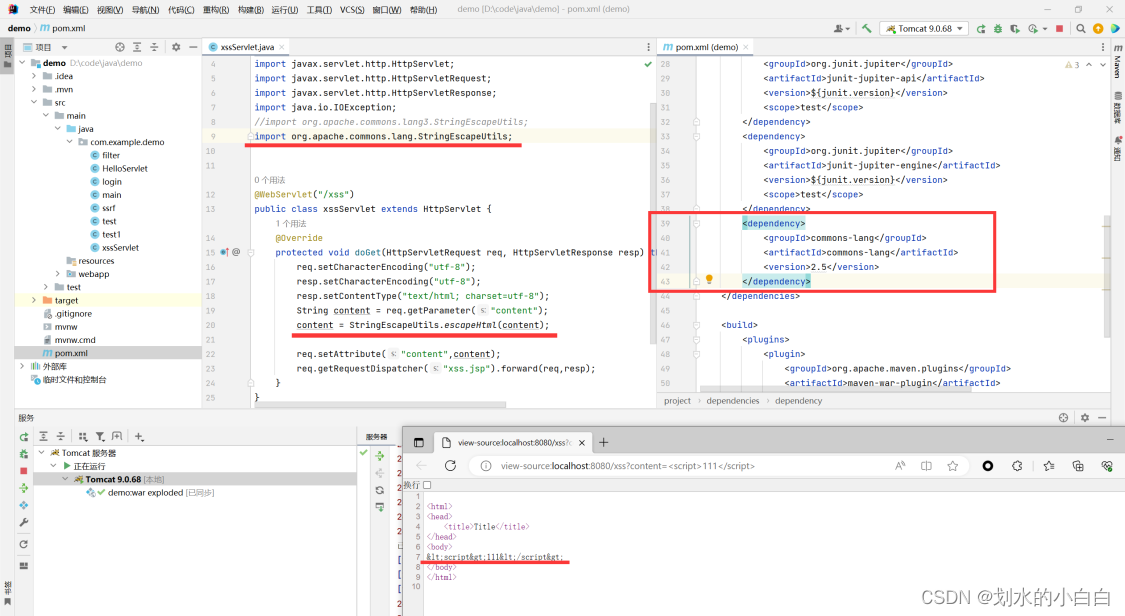Add service with plus icon
The height and width of the screenshot is (616, 1125).
point(138,437)
